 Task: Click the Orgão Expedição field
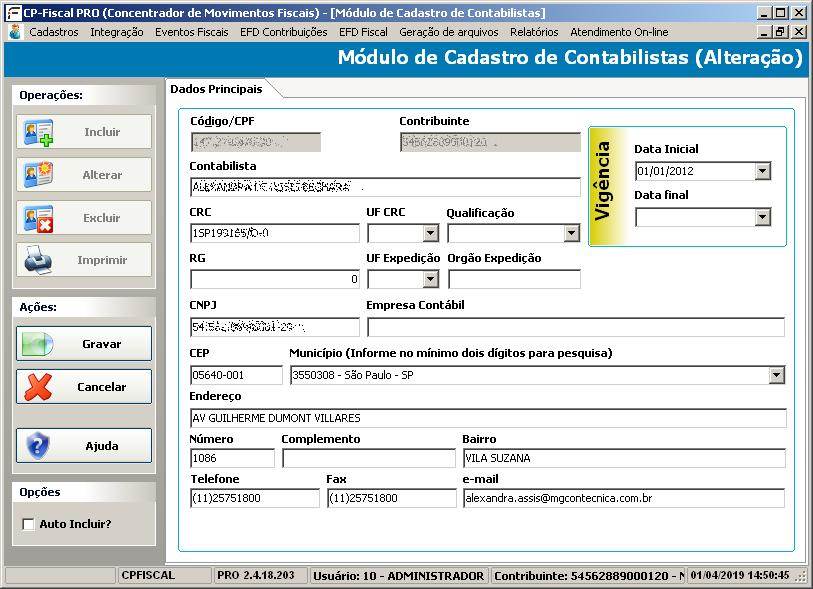[514, 279]
